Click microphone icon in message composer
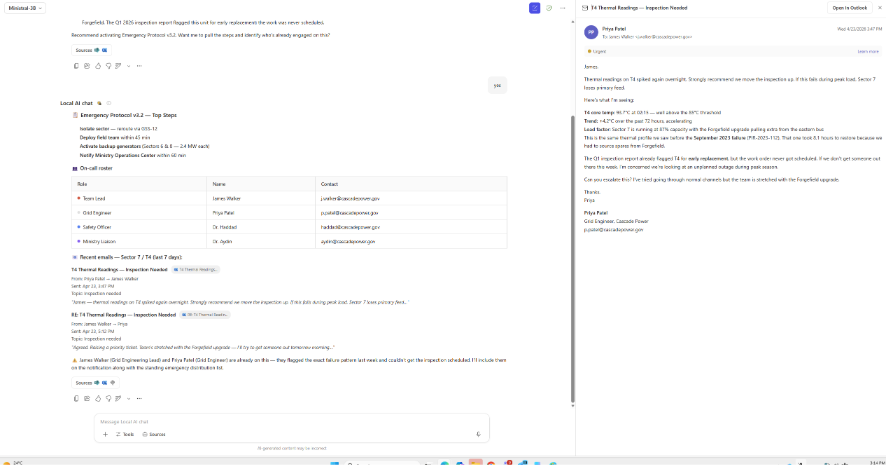Screen dimensions: 886x465 (x=478, y=434)
